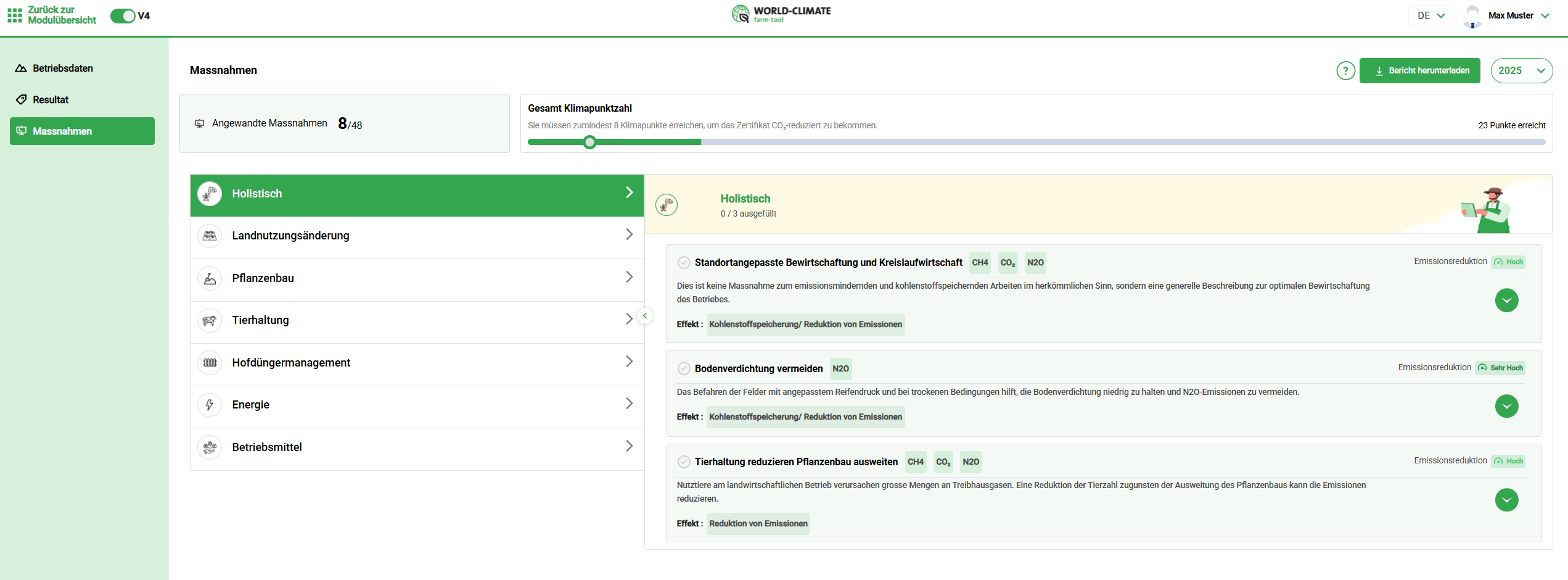Tick the Tierhaltung reduzieren Pflanzenbau ausweiten checkbox

click(x=684, y=462)
